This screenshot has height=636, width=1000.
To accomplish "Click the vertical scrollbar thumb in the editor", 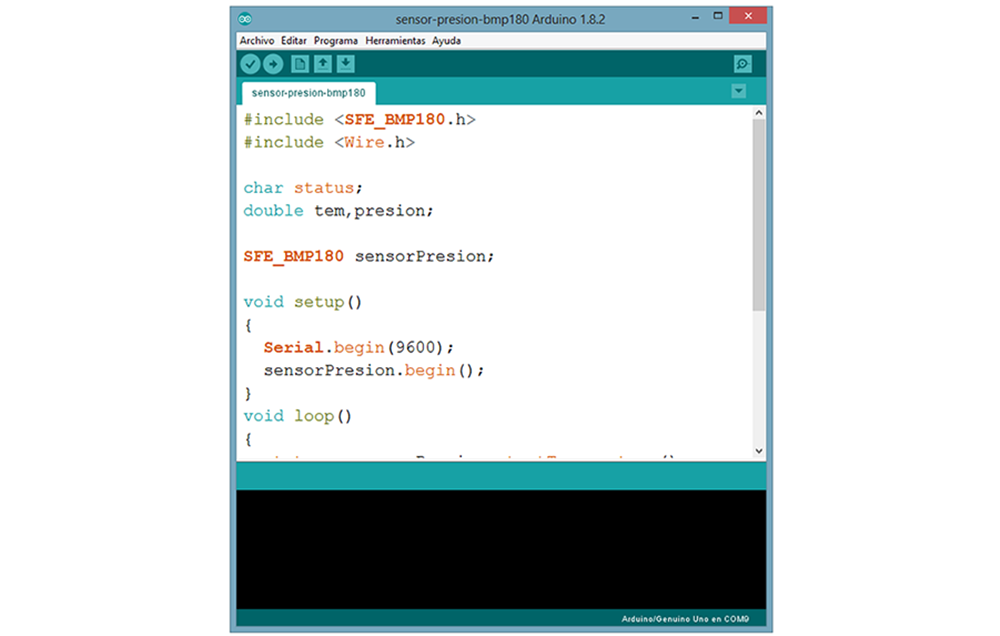I will (758, 215).
